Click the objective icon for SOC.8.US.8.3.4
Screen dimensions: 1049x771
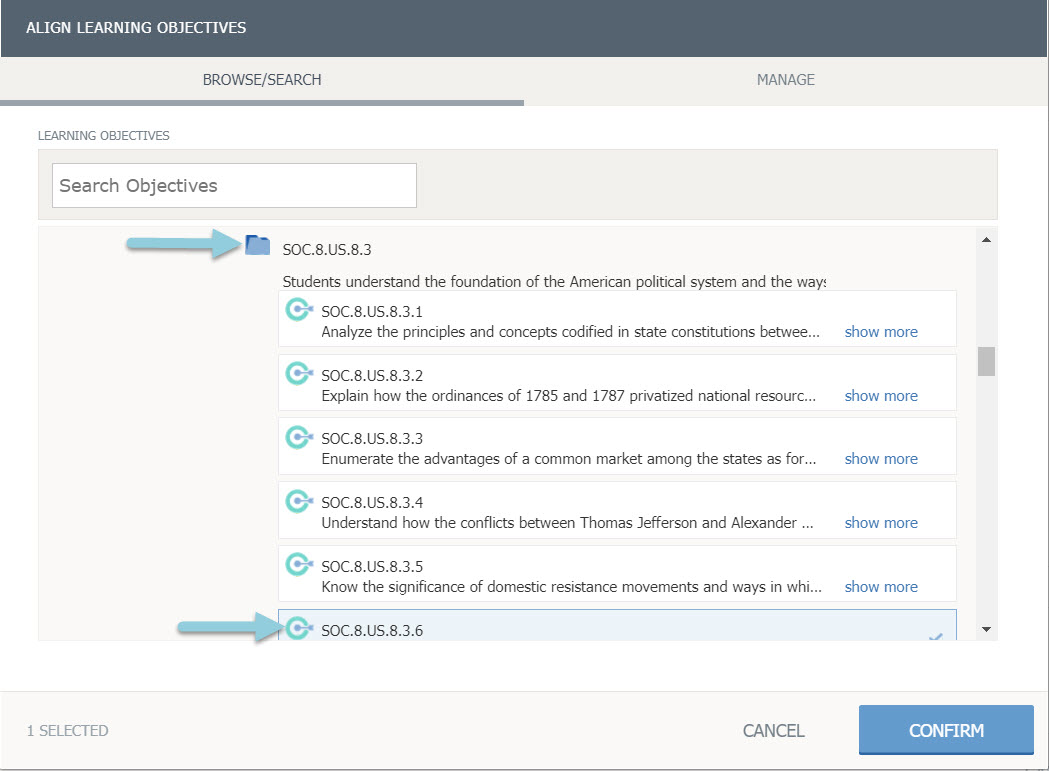click(x=298, y=501)
